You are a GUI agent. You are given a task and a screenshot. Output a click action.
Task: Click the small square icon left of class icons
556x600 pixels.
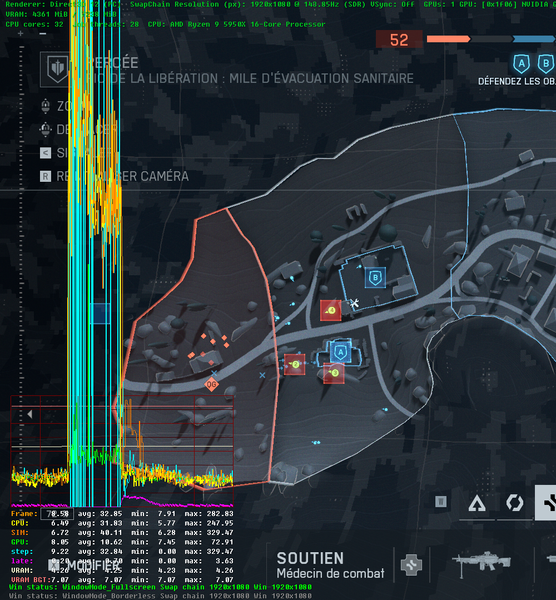coord(441,502)
